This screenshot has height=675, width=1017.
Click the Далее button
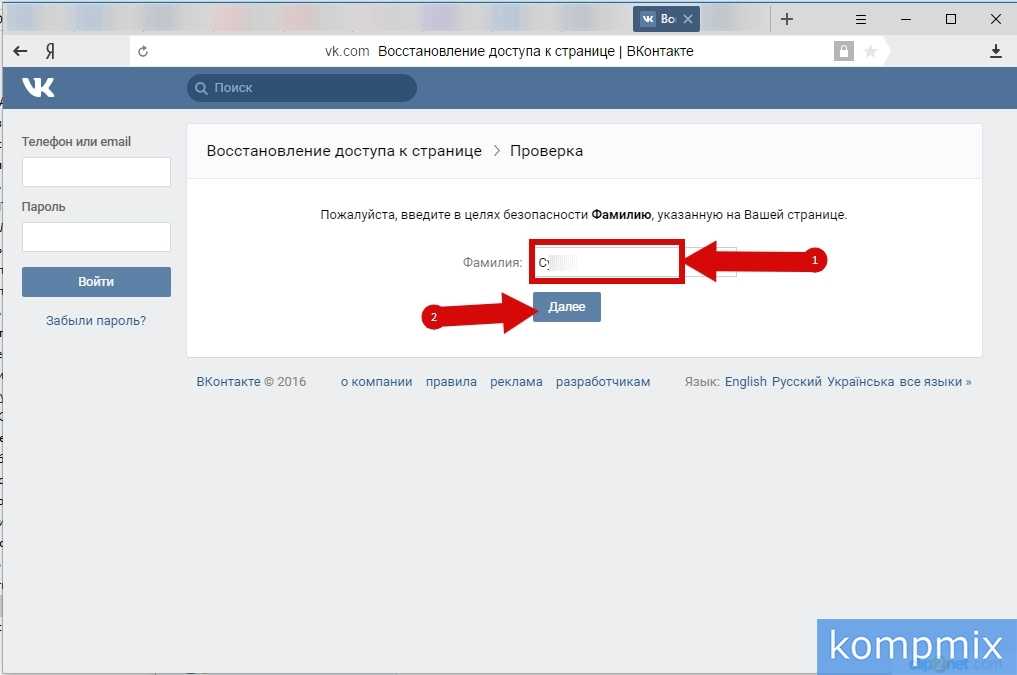(x=567, y=307)
